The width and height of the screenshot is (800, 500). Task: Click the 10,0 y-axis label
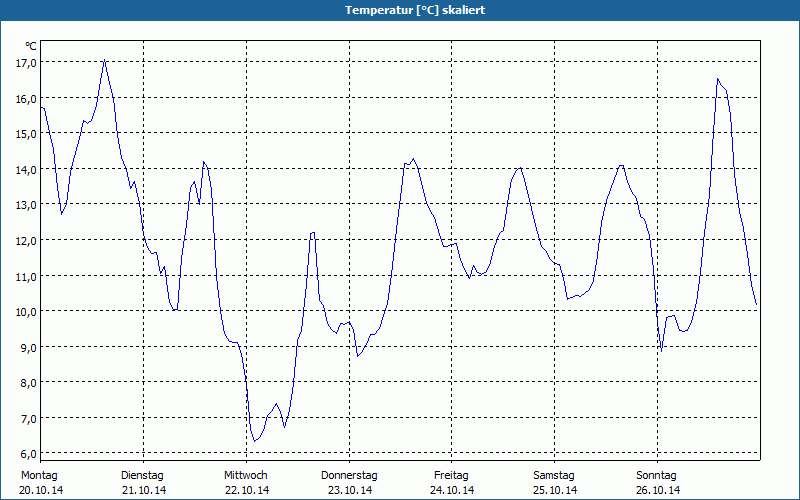26,311
